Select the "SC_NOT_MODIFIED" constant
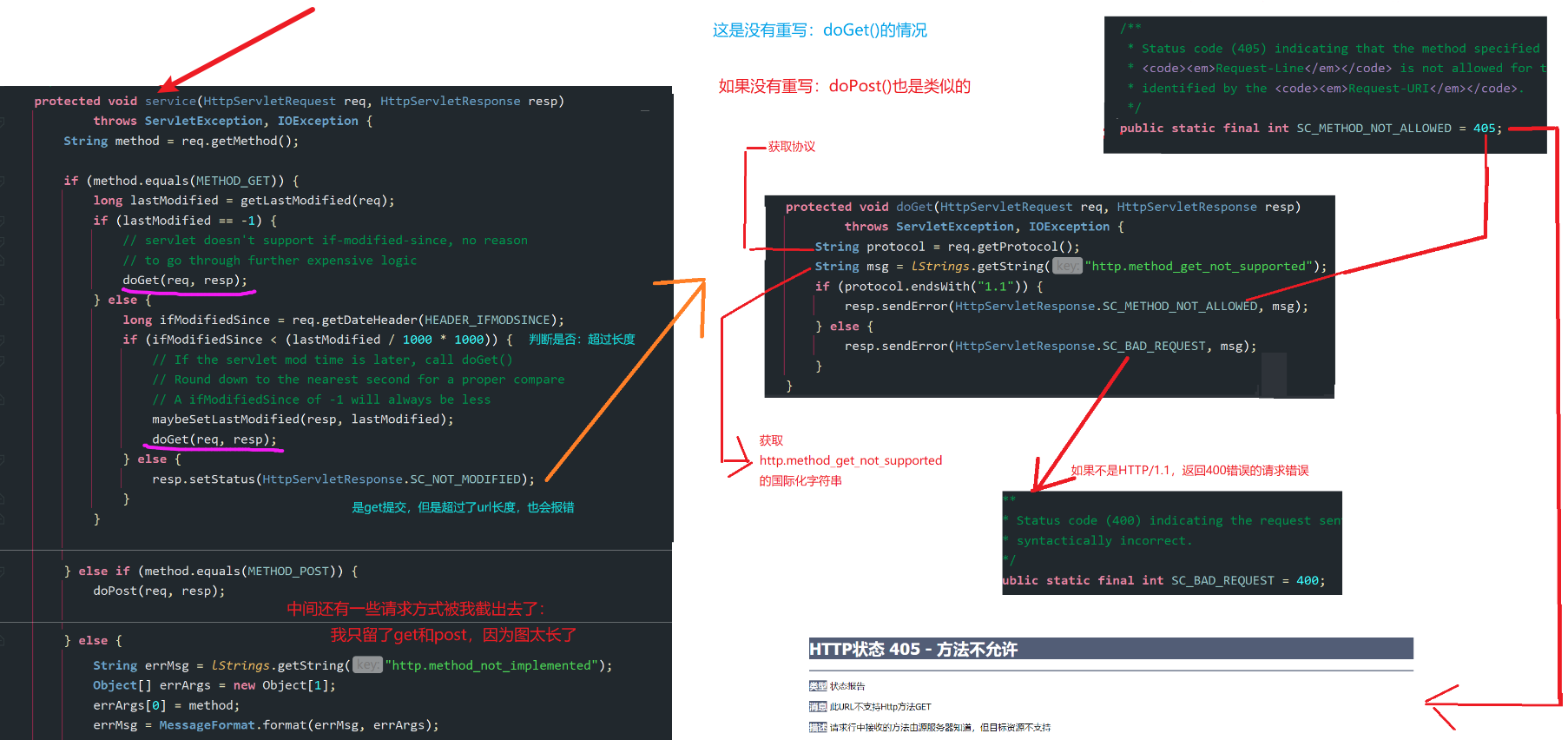1568x740 pixels. (465, 479)
